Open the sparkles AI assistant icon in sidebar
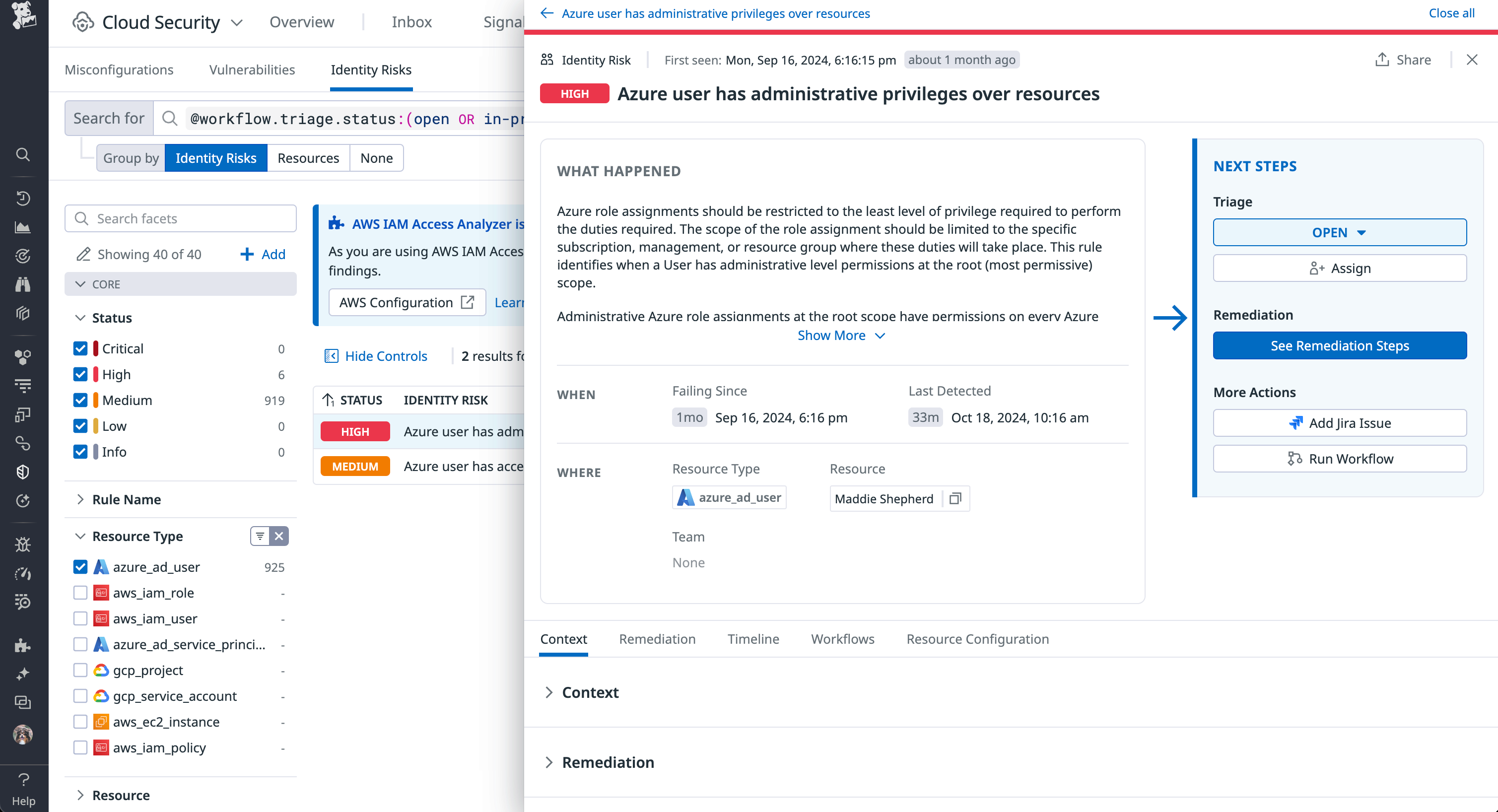The width and height of the screenshot is (1498, 812). coord(23,674)
